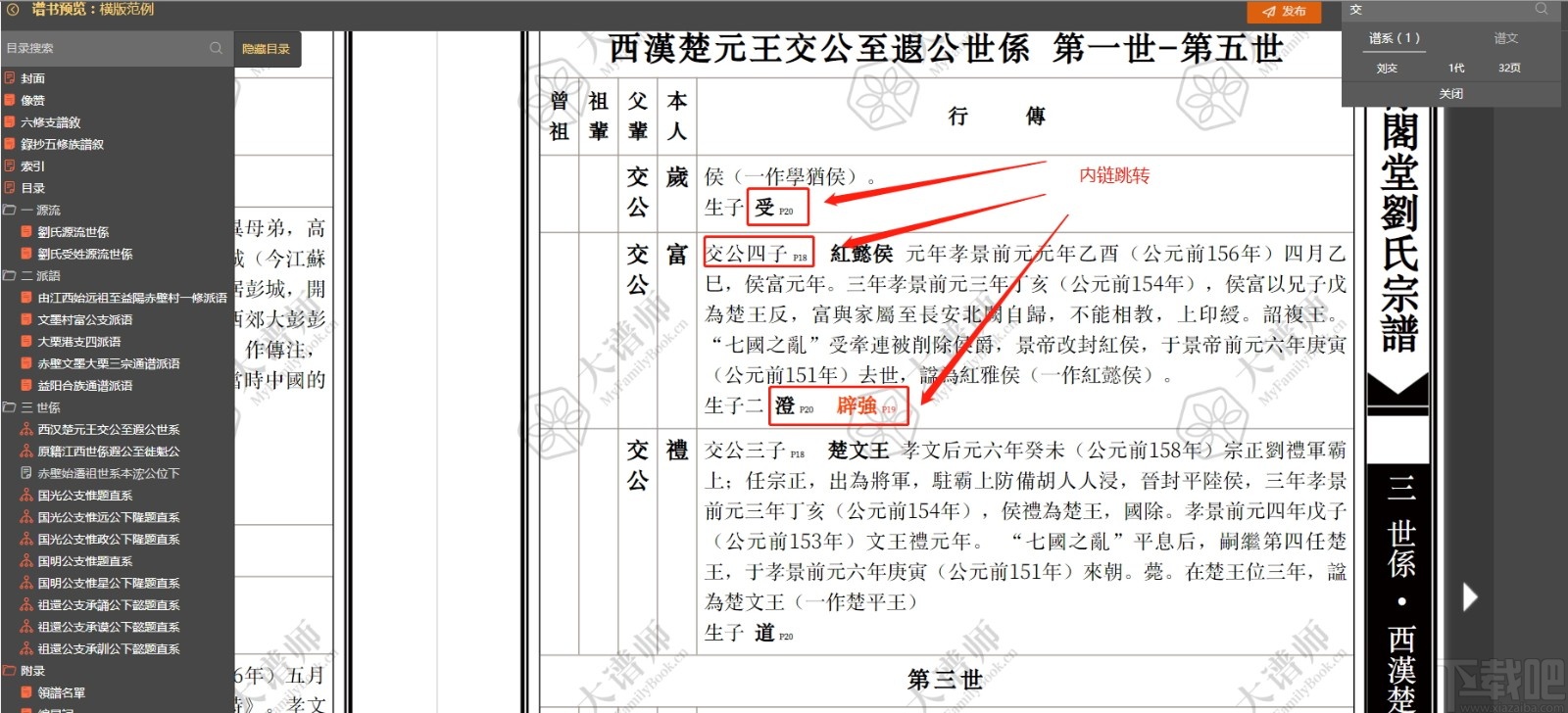This screenshot has width=1568, height=713.
Task: Click the page icon beside 索引
Action: click(x=10, y=166)
